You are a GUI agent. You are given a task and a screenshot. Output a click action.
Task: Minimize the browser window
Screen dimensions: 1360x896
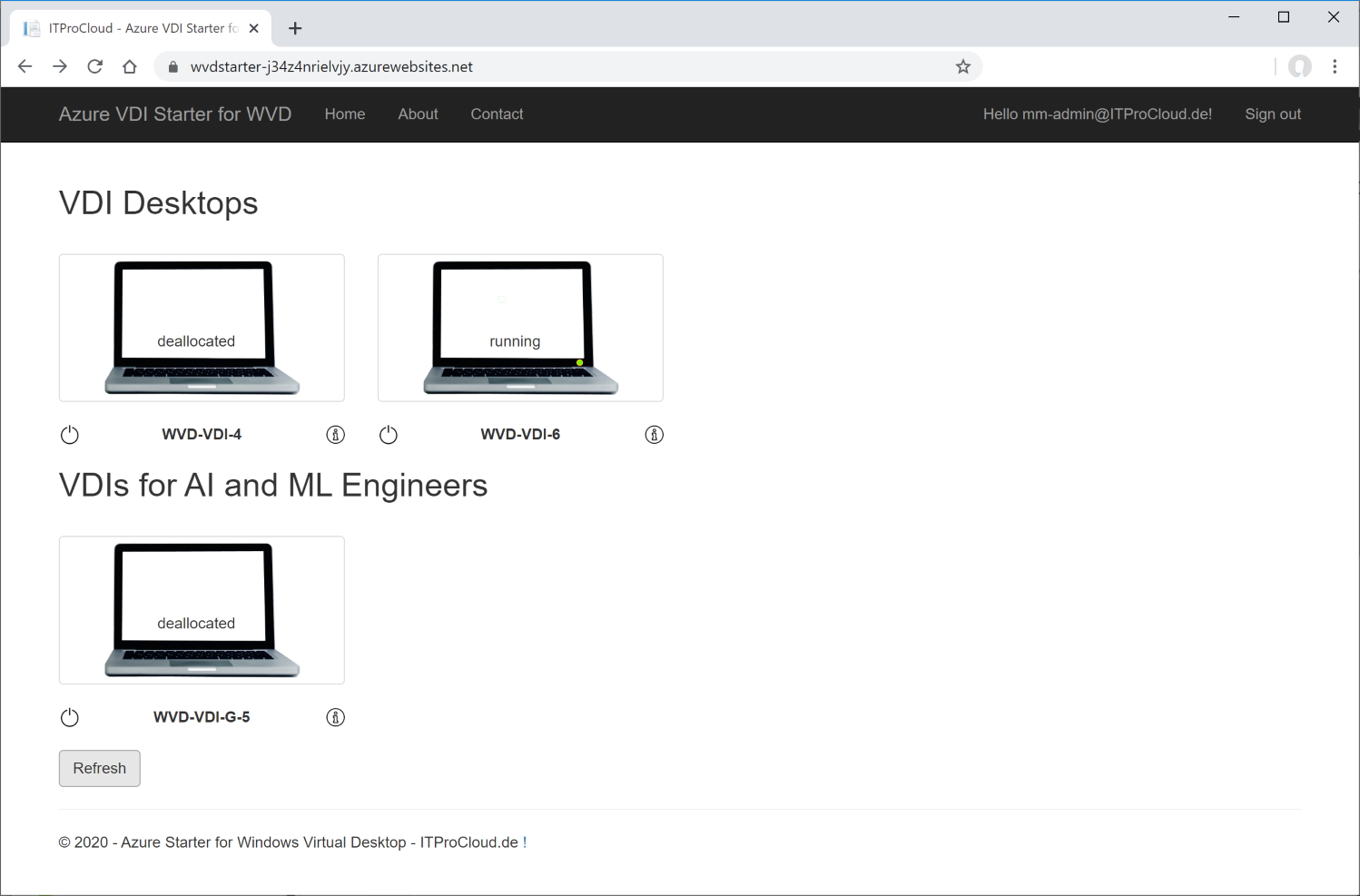tap(1234, 17)
